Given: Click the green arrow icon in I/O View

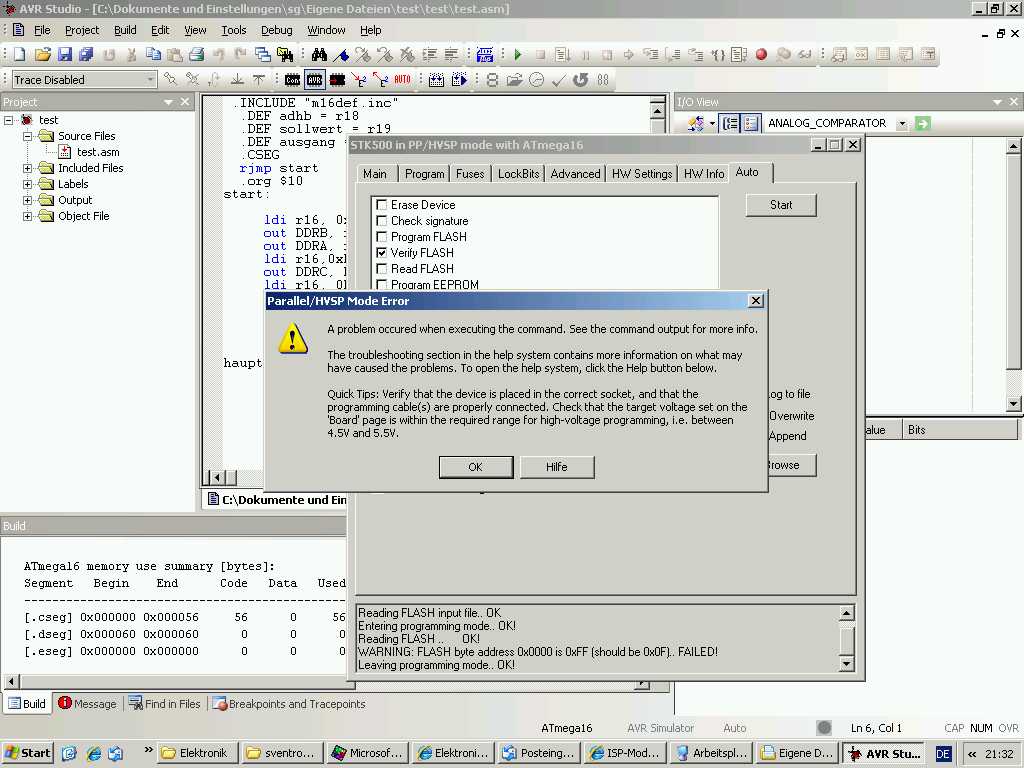Looking at the screenshot, I should (x=922, y=123).
